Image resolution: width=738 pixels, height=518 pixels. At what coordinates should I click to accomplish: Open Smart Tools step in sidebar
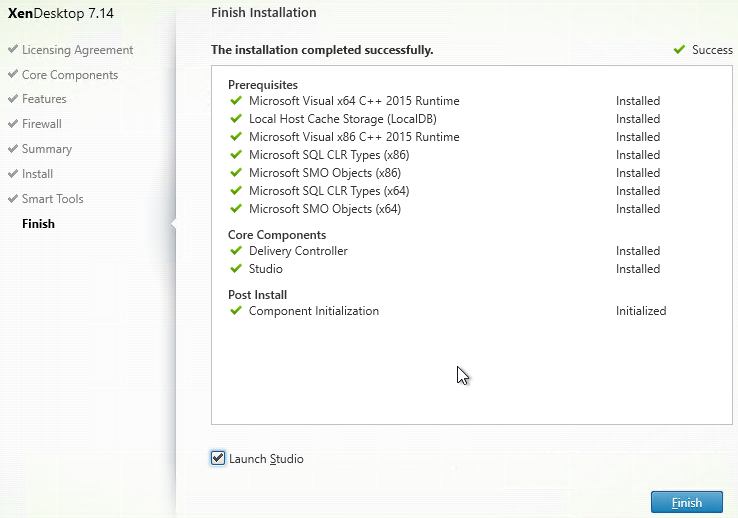pos(53,199)
